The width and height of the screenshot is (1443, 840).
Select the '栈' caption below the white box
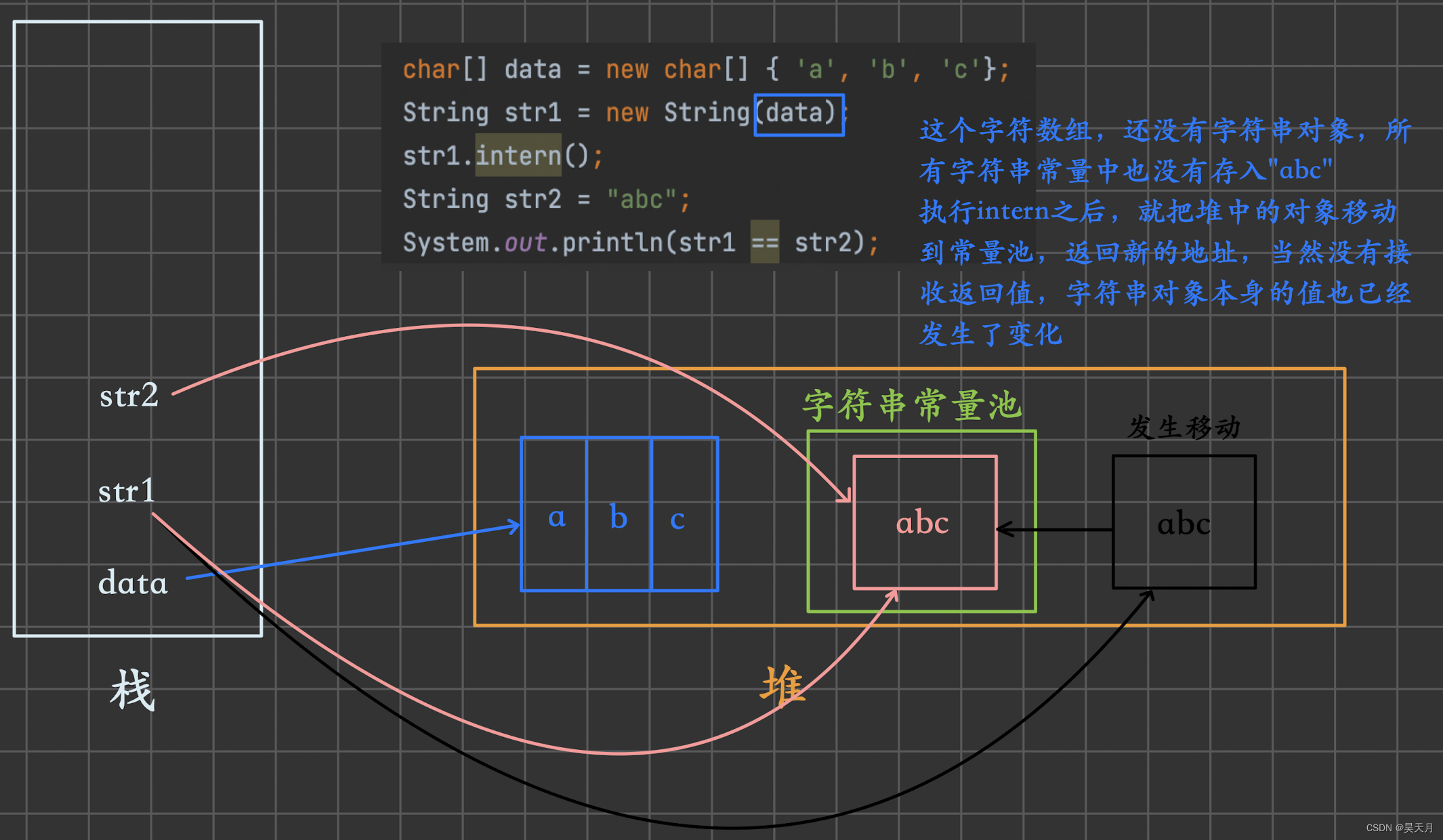point(133,690)
